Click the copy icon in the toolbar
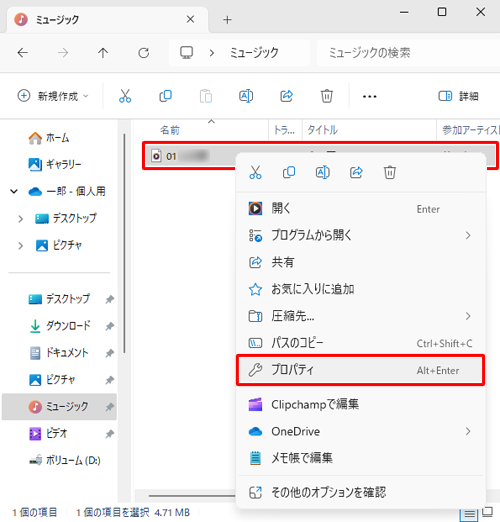 pyautogui.click(x=165, y=96)
